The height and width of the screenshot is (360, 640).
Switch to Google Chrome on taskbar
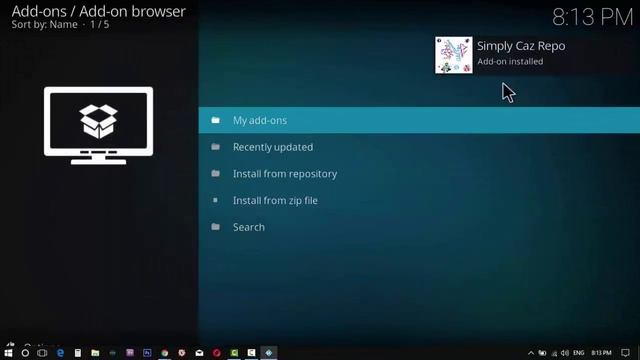[x=164, y=353]
